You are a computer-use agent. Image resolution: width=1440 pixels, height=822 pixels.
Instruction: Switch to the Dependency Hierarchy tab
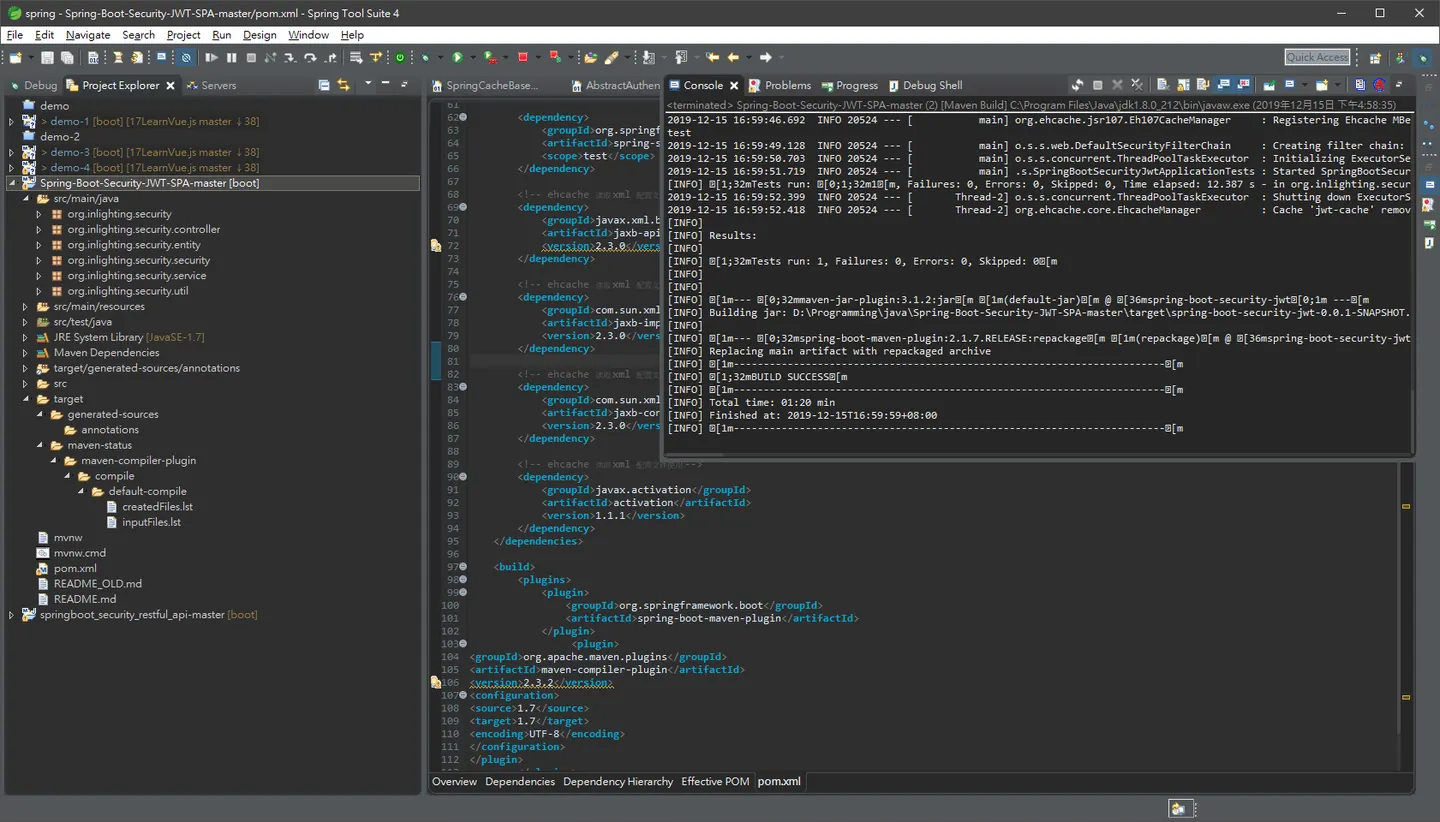618,781
